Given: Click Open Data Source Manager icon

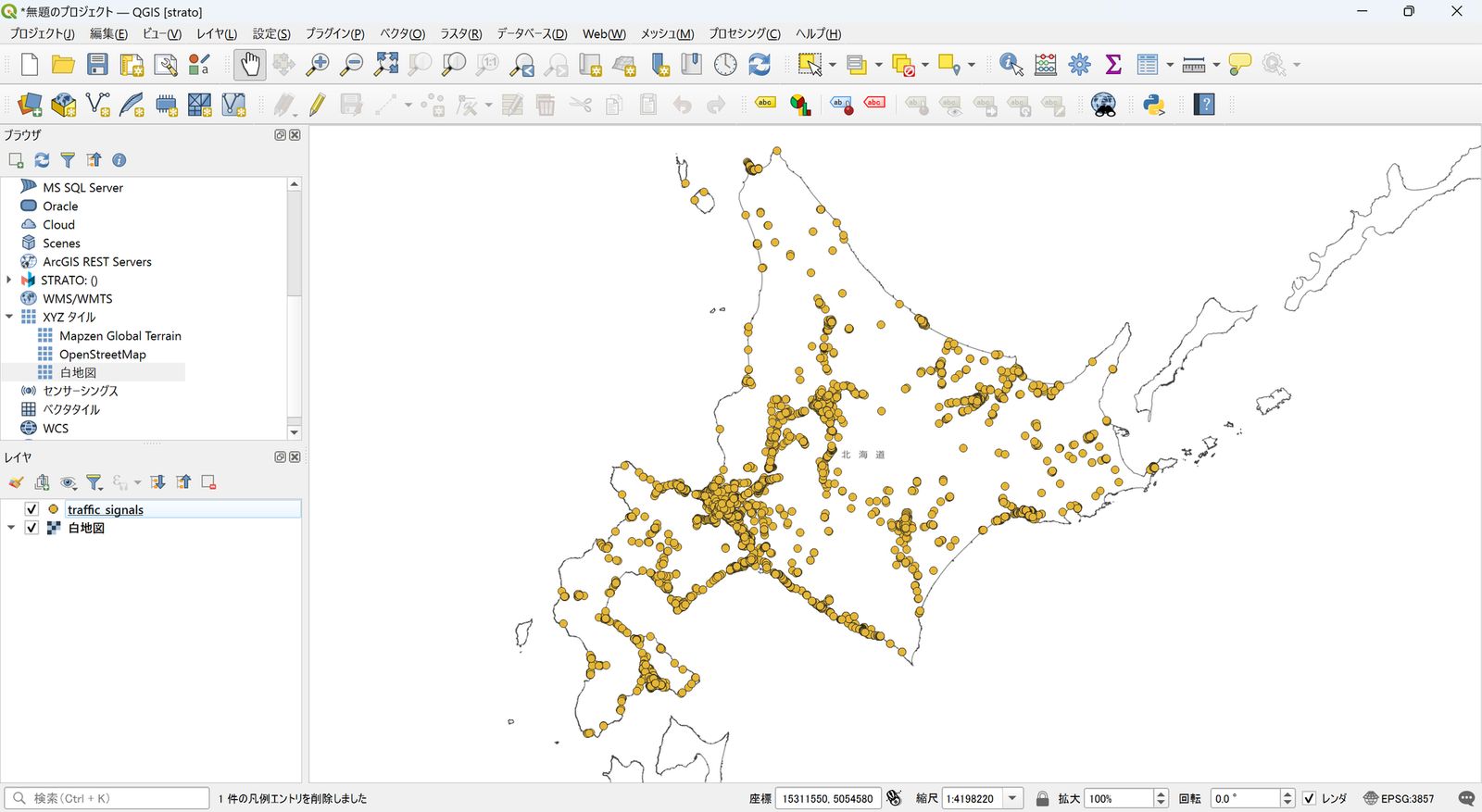Looking at the screenshot, I should coord(30,105).
